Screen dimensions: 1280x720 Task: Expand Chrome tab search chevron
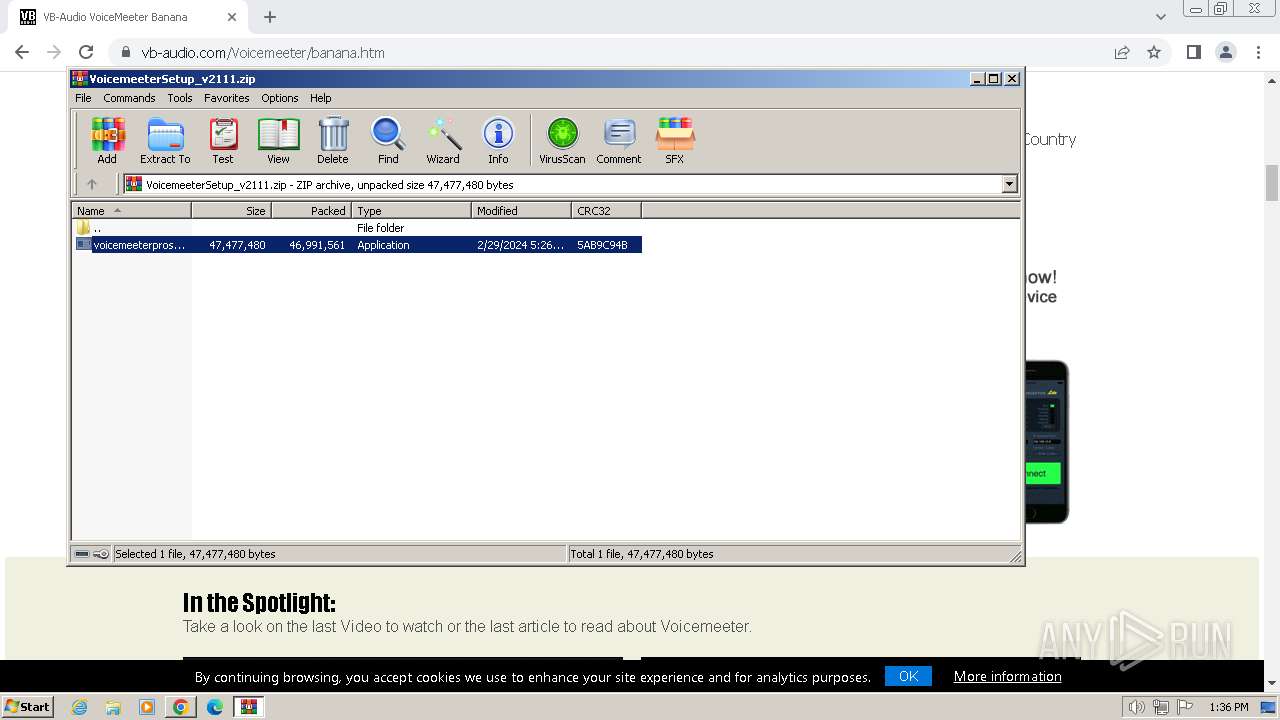coord(1160,17)
